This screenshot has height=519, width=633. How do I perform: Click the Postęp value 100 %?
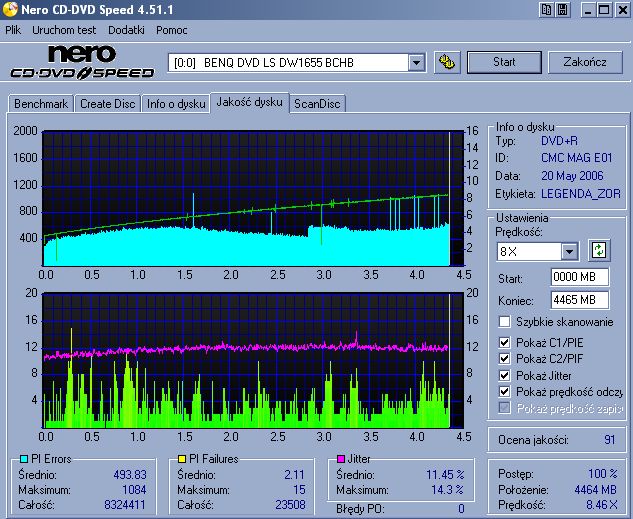coord(603,473)
